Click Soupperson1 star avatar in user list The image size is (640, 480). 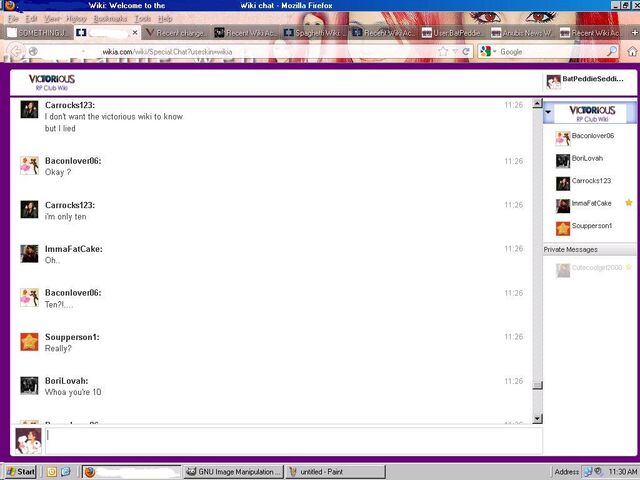[x=563, y=228]
